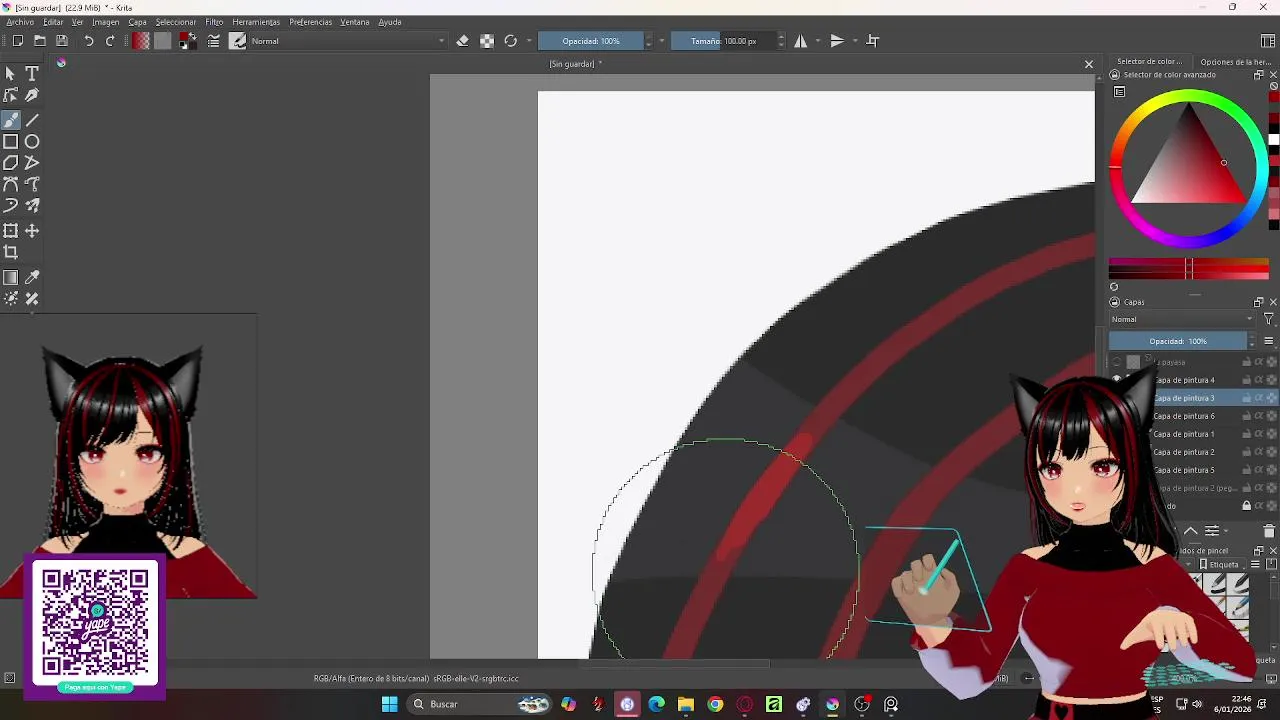This screenshot has width=1280, height=720.
Task: Toggle eraser mode
Action: pos(462,41)
